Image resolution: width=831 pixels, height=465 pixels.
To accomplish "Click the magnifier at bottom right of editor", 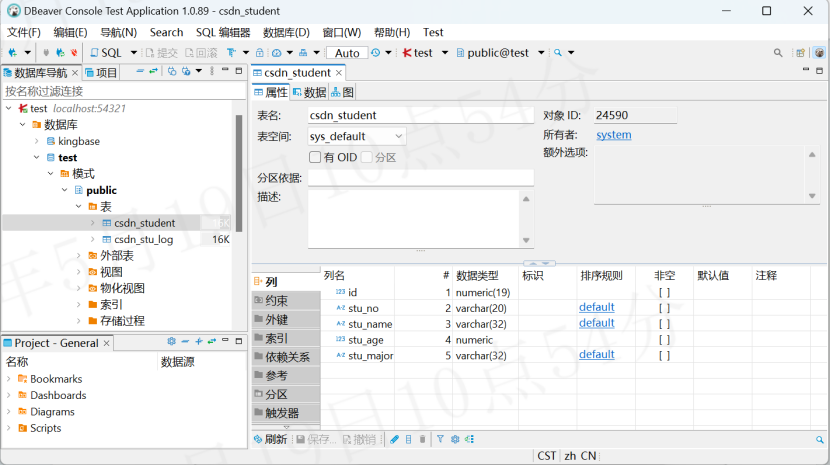I will [x=819, y=440].
